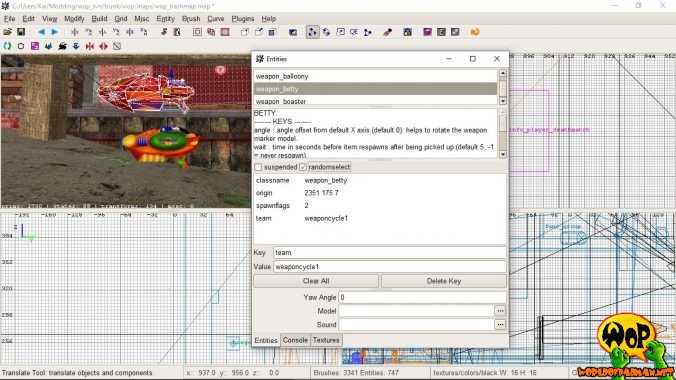676x380 pixels.
Task: Click the Delete Key button
Action: click(444, 281)
